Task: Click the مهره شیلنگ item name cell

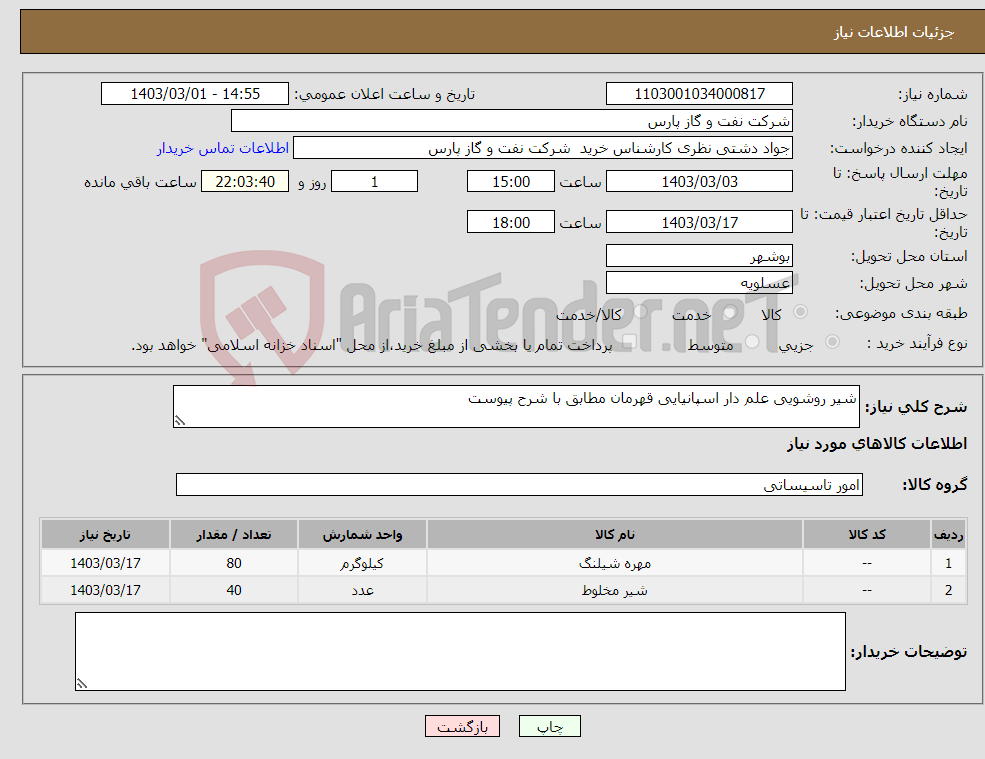Action: (x=615, y=563)
